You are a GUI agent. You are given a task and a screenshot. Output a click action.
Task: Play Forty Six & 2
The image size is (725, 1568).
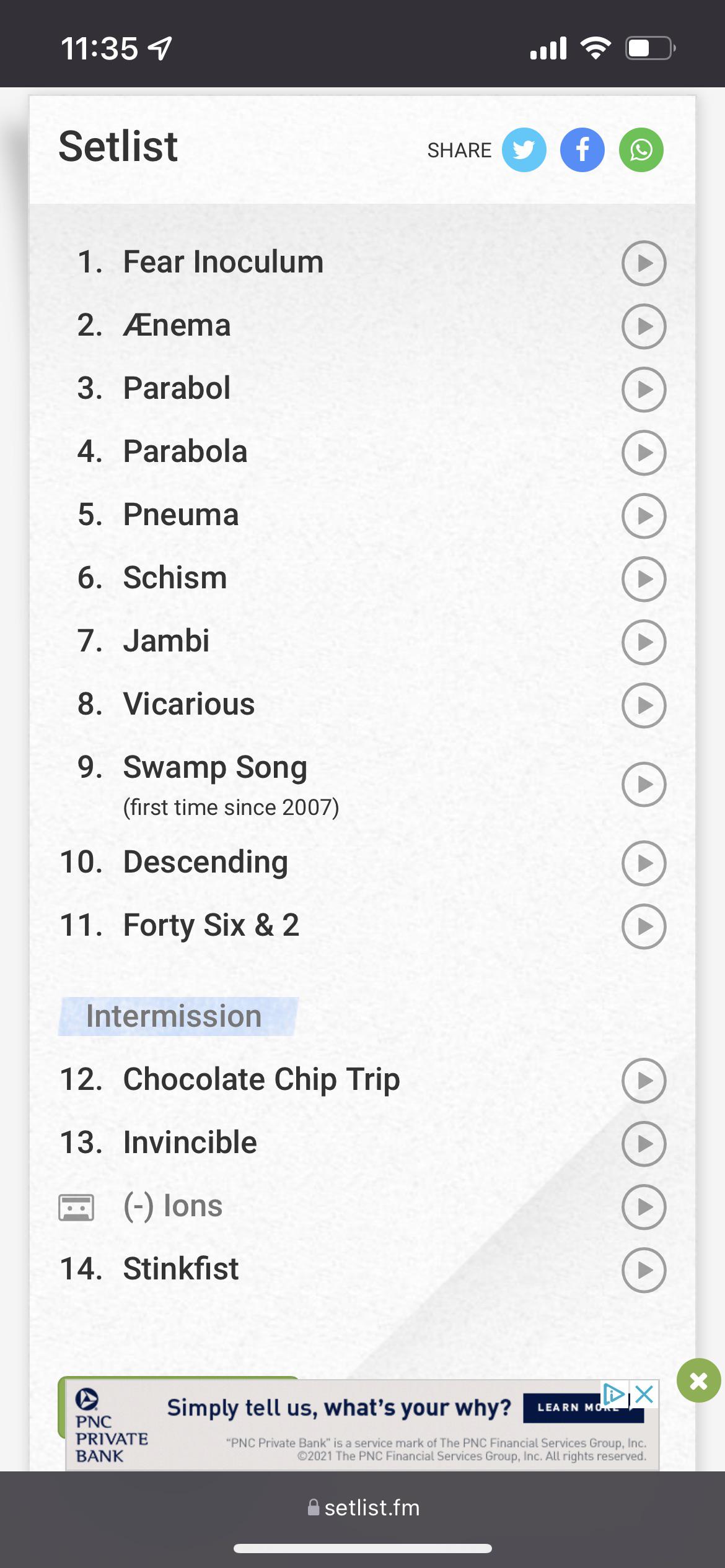coord(644,927)
